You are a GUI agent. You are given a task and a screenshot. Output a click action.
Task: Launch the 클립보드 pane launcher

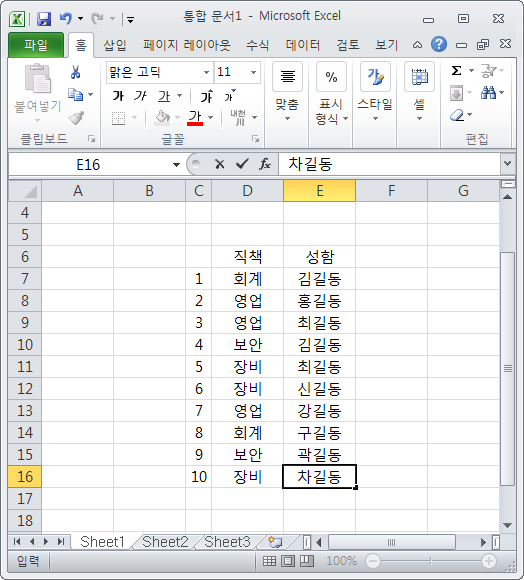tap(91, 139)
